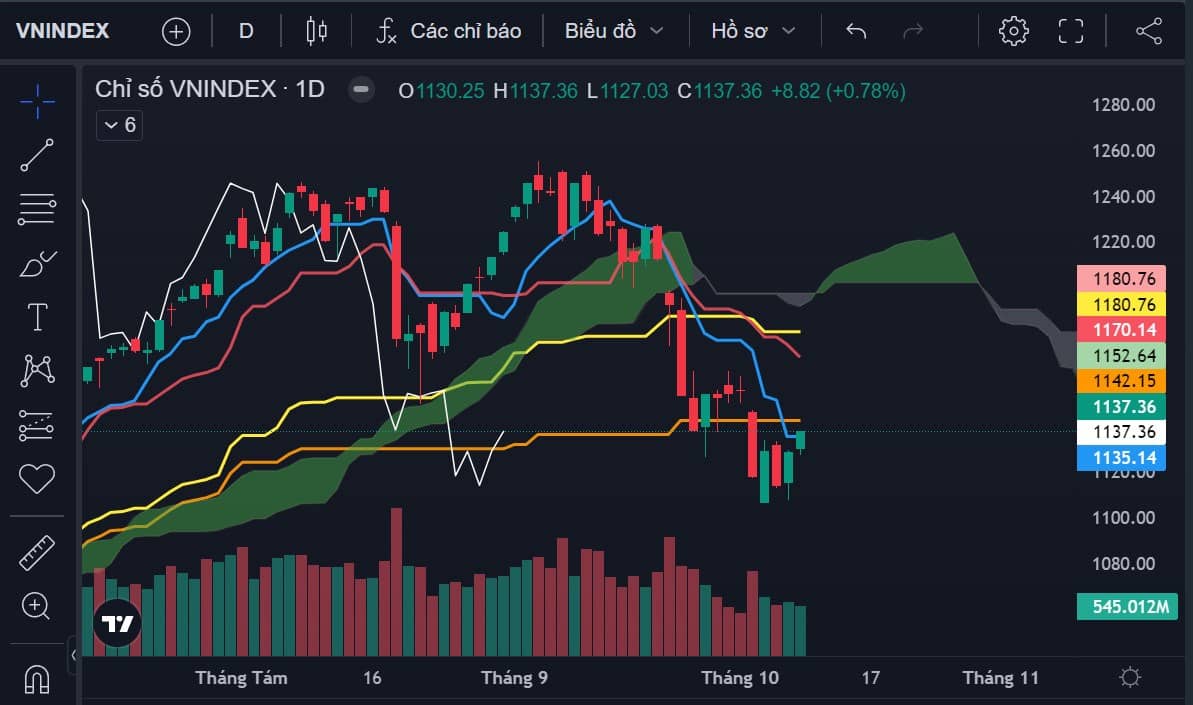The image size is (1193, 705).
Task: Enter fullscreen chart mode
Action: tap(1071, 31)
